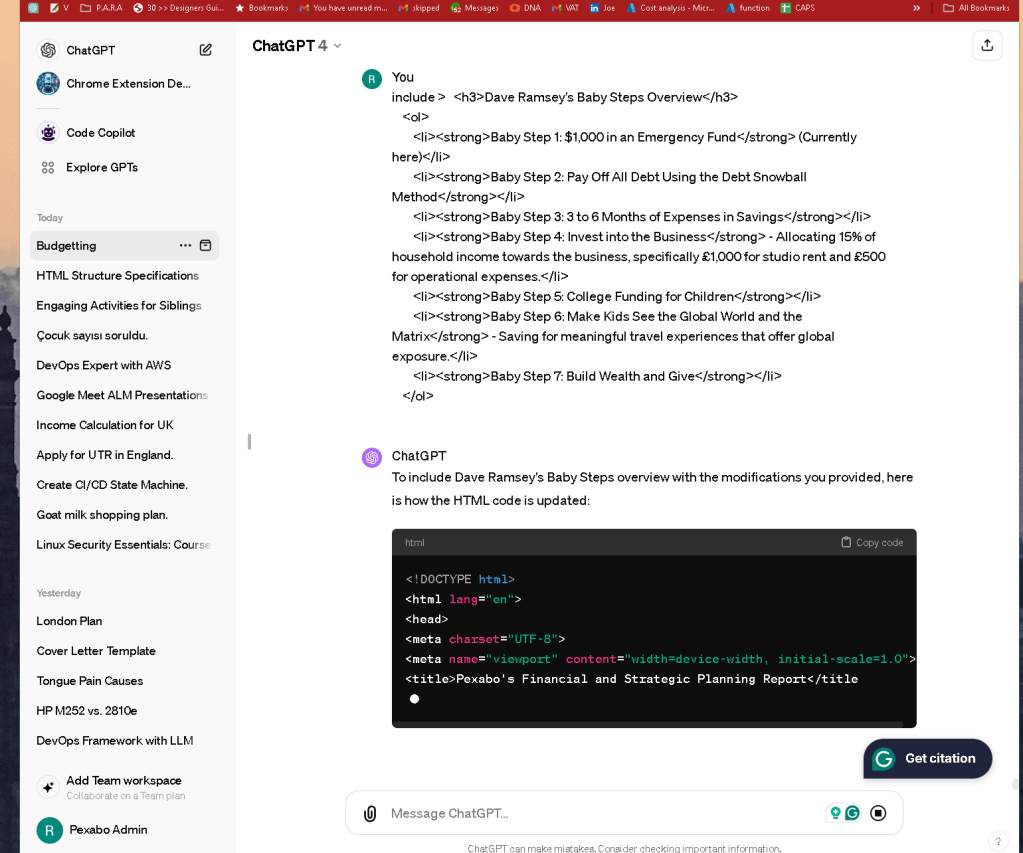Open Income Calculation for UK chat
The image size is (1023, 853).
tap(124, 425)
